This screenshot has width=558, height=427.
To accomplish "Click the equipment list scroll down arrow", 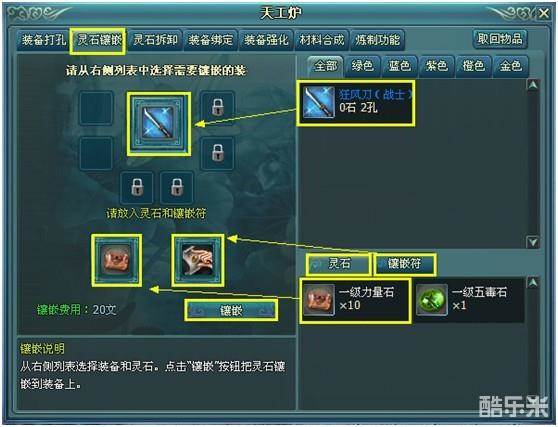I will [533, 242].
